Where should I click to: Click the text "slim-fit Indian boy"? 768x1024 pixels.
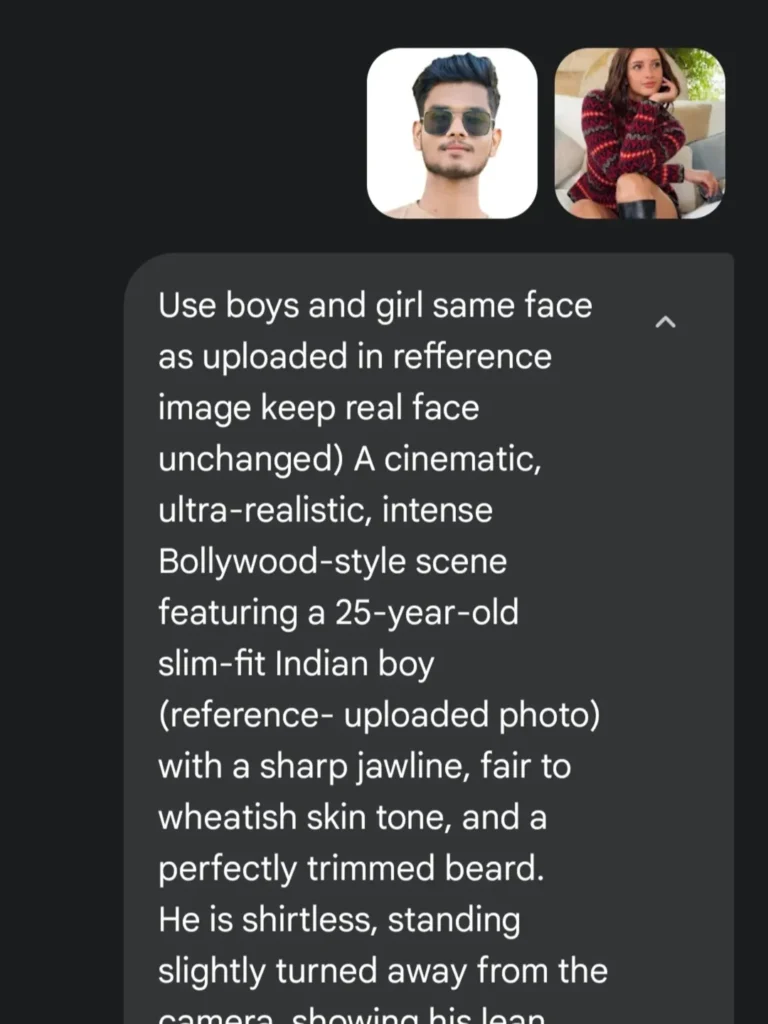295,663
